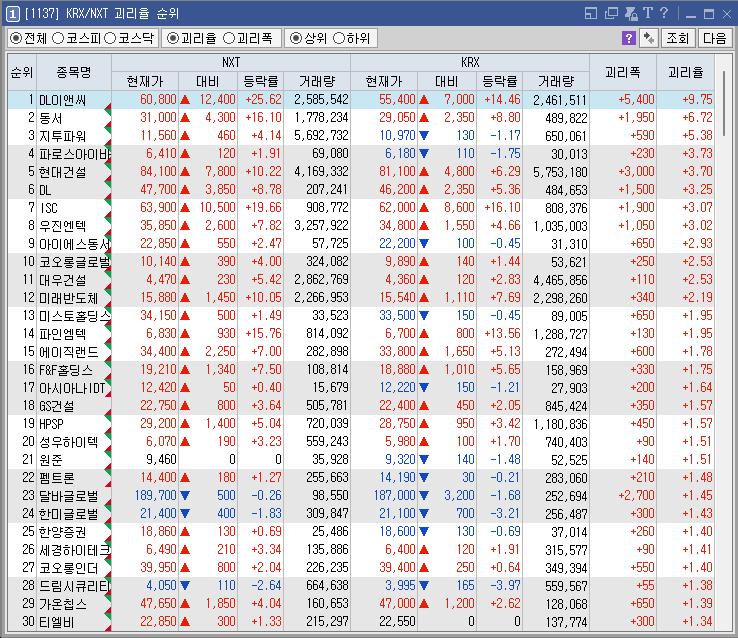Select the 가온칩스 stock name
The height and width of the screenshot is (638, 738).
(63, 604)
